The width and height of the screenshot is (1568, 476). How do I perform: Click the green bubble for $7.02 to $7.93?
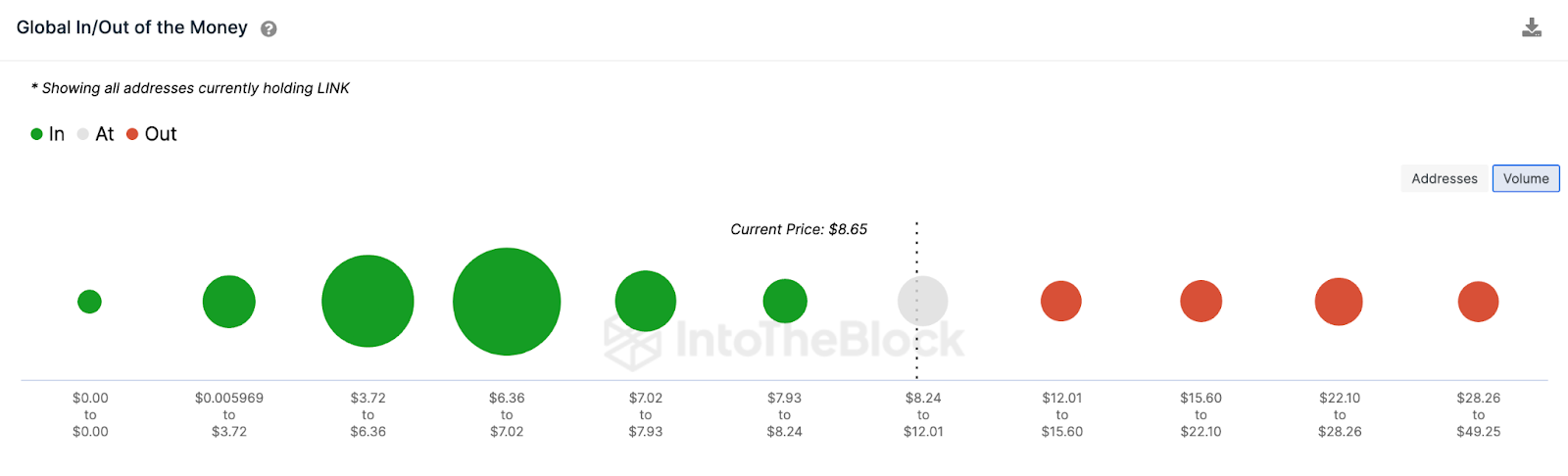646,301
